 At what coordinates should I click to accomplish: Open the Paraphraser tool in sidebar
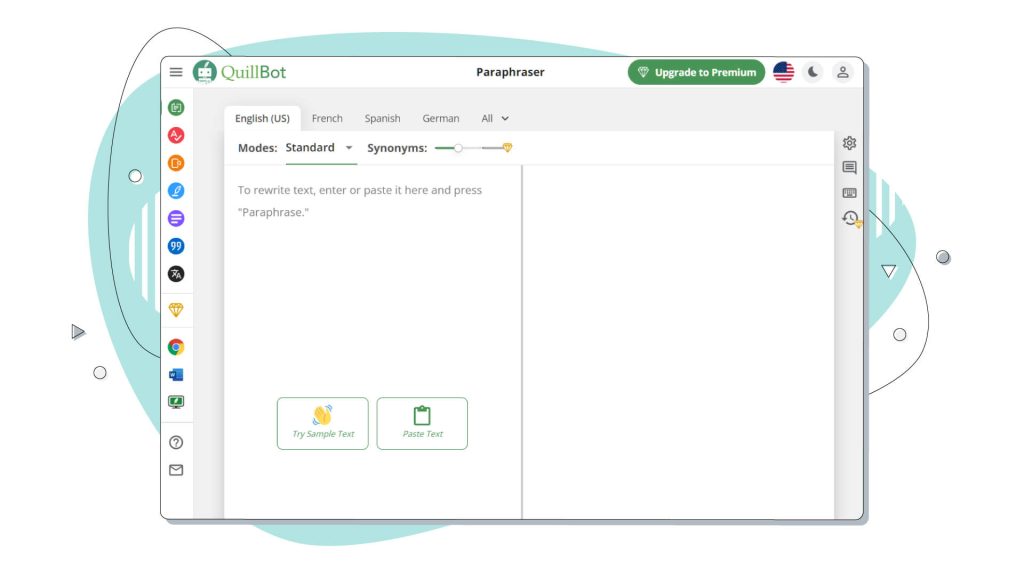click(x=176, y=107)
